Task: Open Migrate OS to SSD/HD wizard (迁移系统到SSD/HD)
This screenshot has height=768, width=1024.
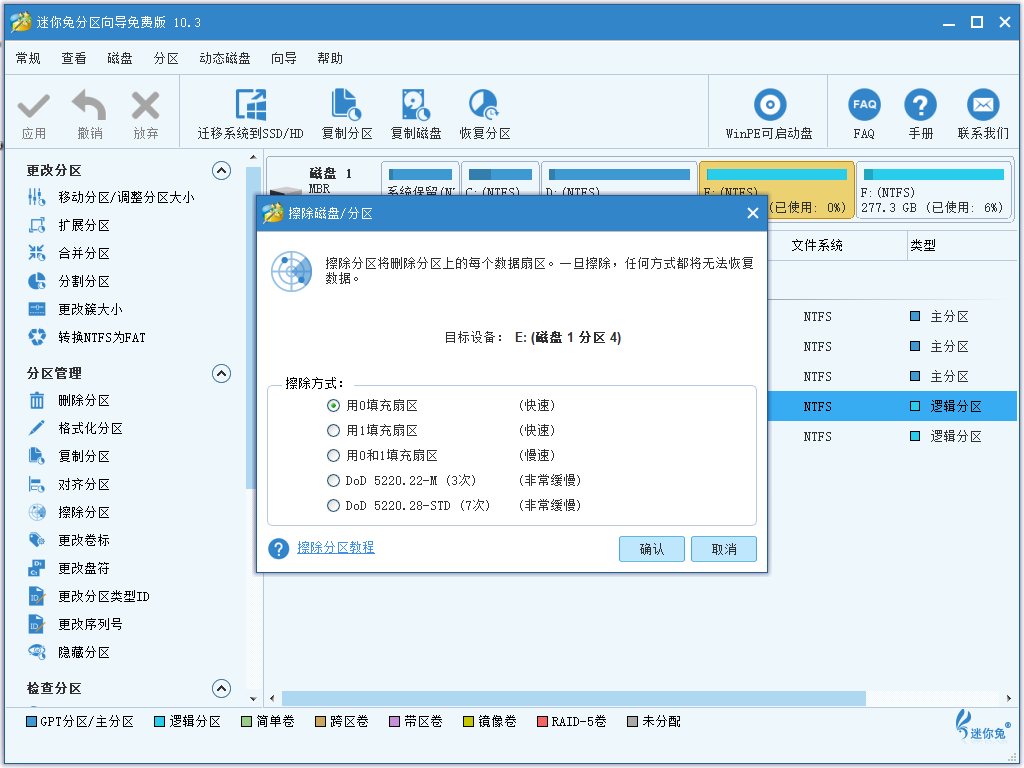Action: pos(251,114)
